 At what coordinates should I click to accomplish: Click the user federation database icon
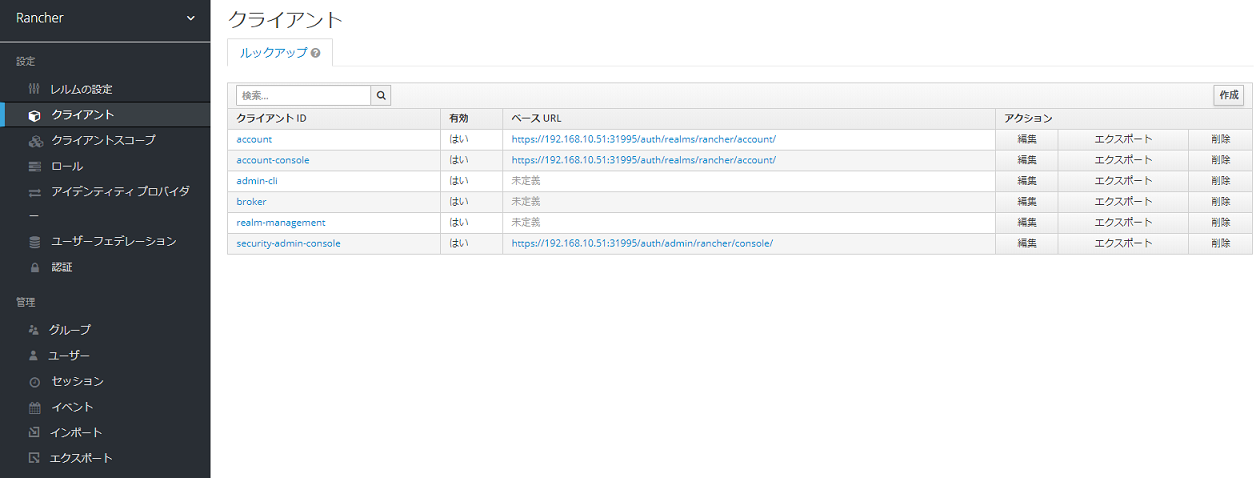[35, 242]
